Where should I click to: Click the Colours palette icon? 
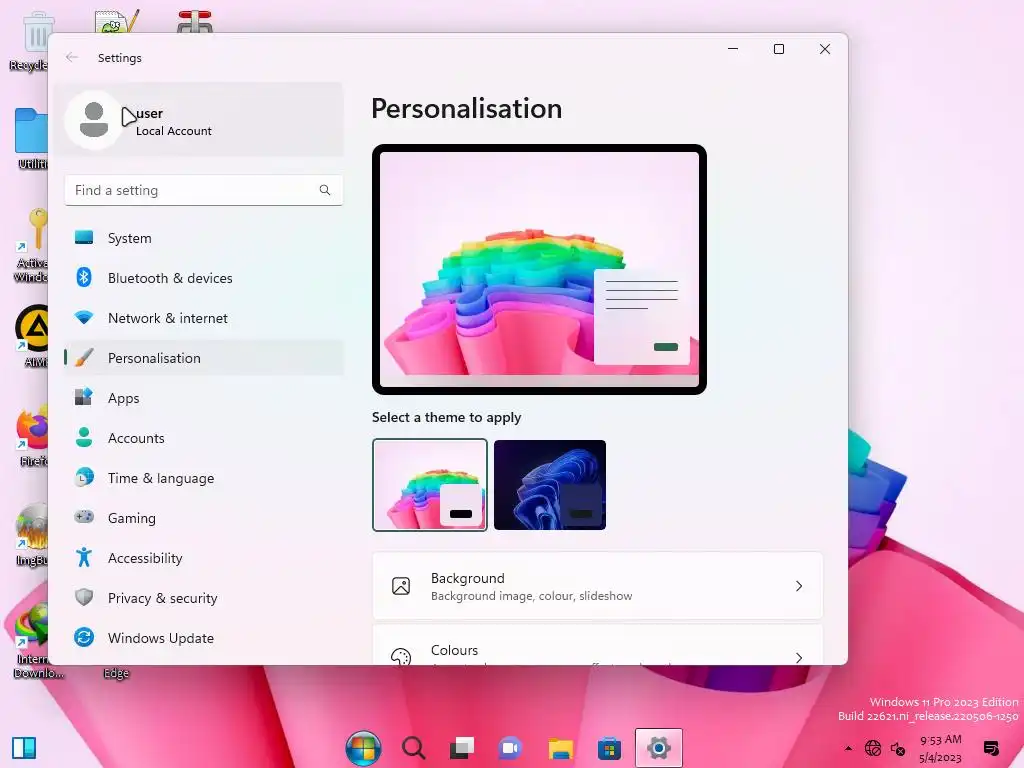[x=401, y=656]
